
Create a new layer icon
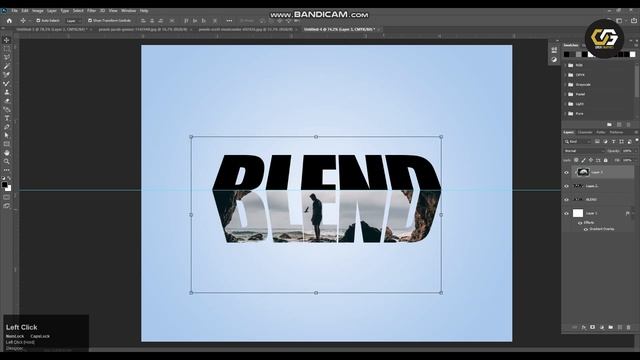(620, 327)
